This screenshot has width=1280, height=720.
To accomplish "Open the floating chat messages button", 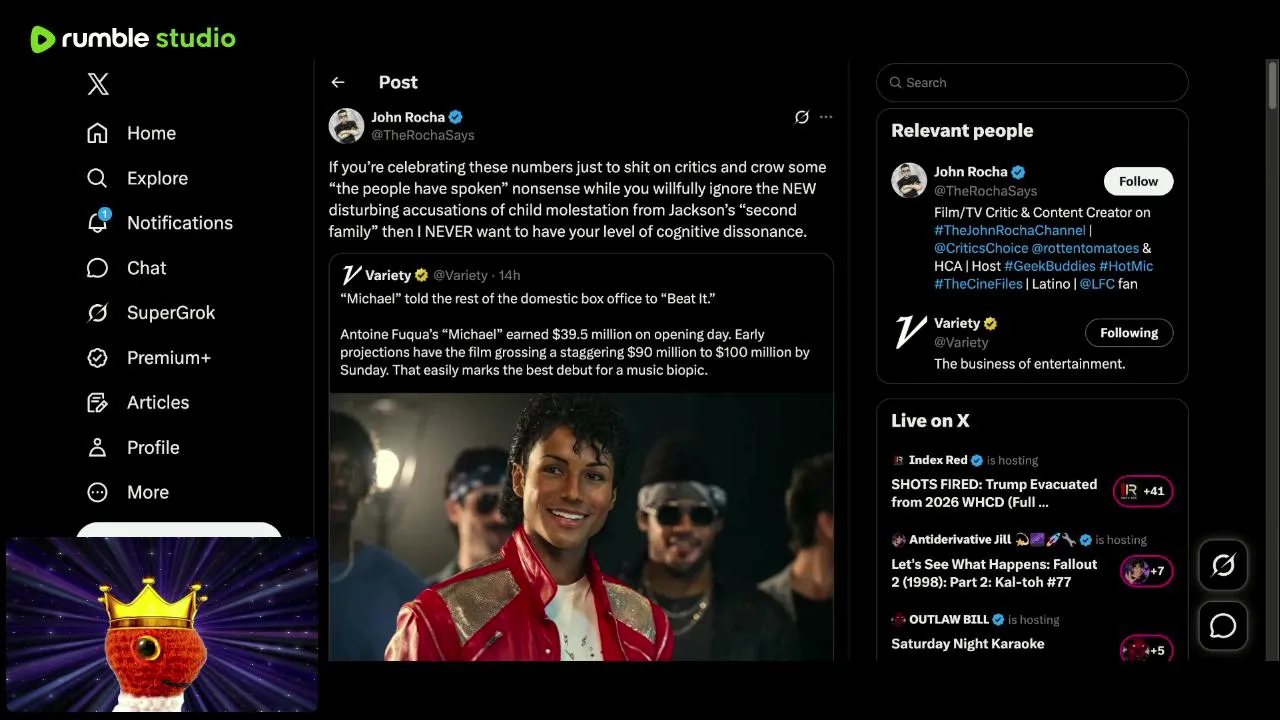I will click(1223, 626).
